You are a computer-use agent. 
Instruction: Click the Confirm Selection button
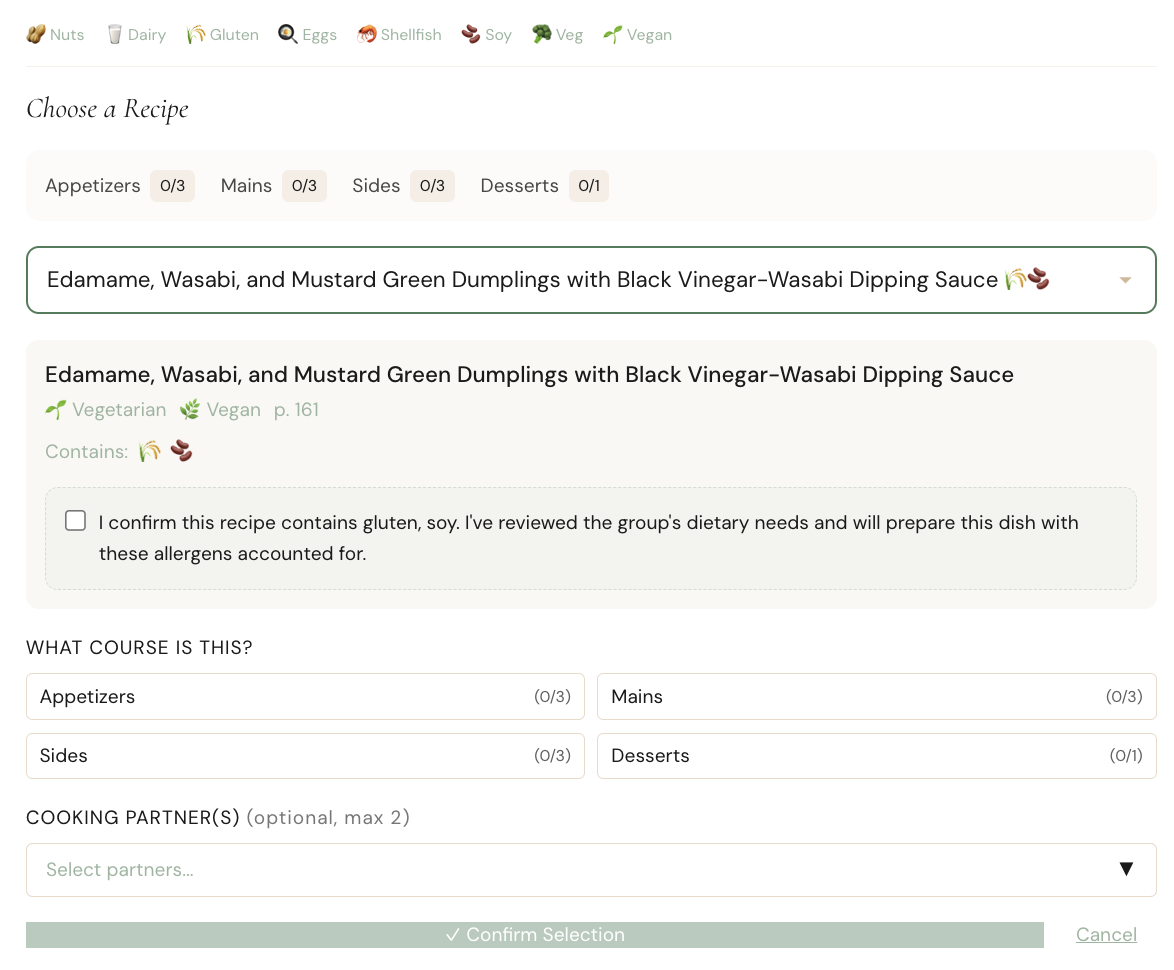(x=534, y=934)
